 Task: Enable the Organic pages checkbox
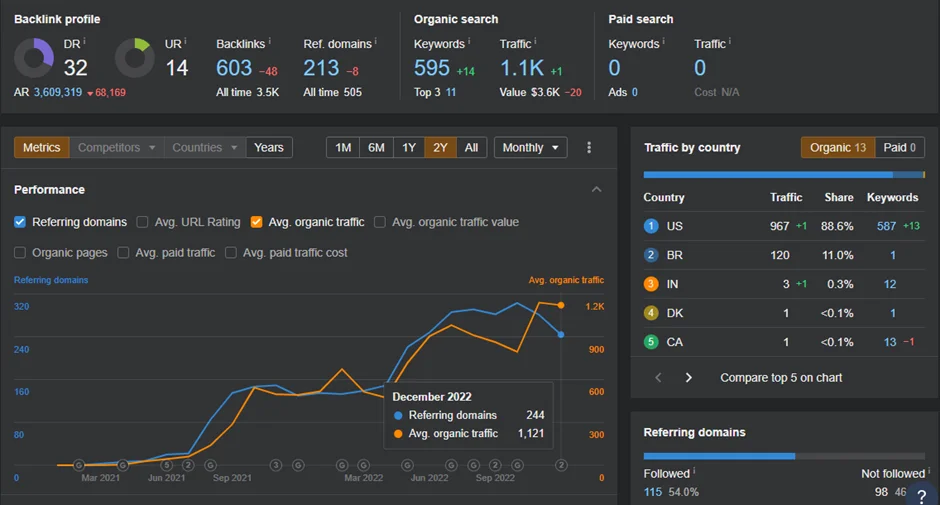[20, 252]
